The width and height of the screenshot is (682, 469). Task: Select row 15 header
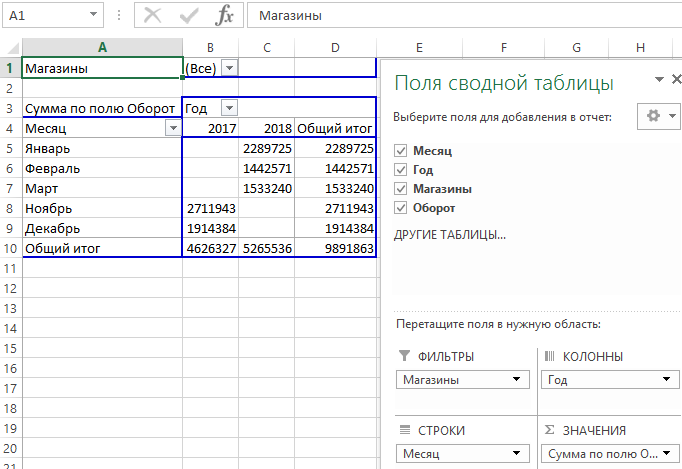(10, 348)
